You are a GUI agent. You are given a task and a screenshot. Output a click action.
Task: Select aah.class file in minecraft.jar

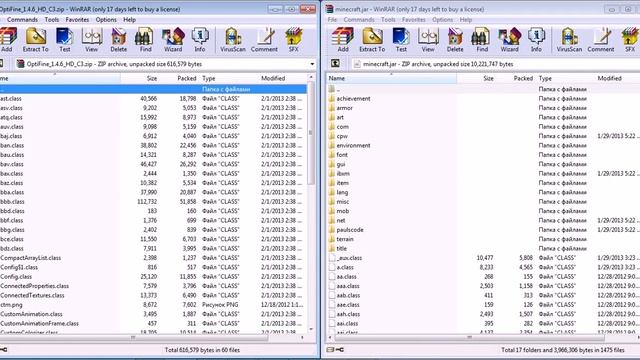[x=348, y=314]
